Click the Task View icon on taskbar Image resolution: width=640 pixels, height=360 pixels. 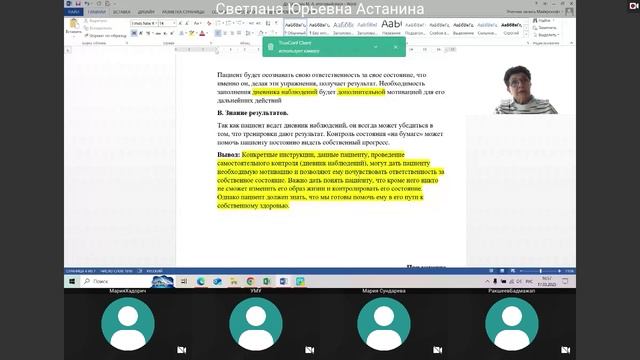(184, 281)
